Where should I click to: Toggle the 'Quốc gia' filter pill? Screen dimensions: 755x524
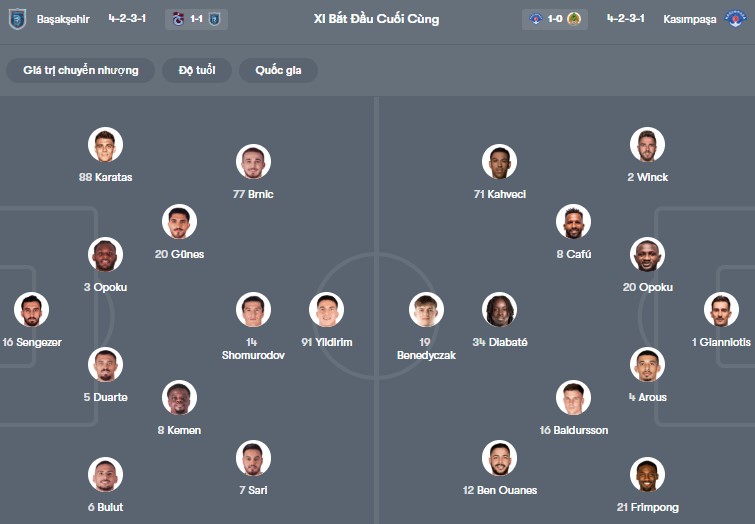point(278,70)
